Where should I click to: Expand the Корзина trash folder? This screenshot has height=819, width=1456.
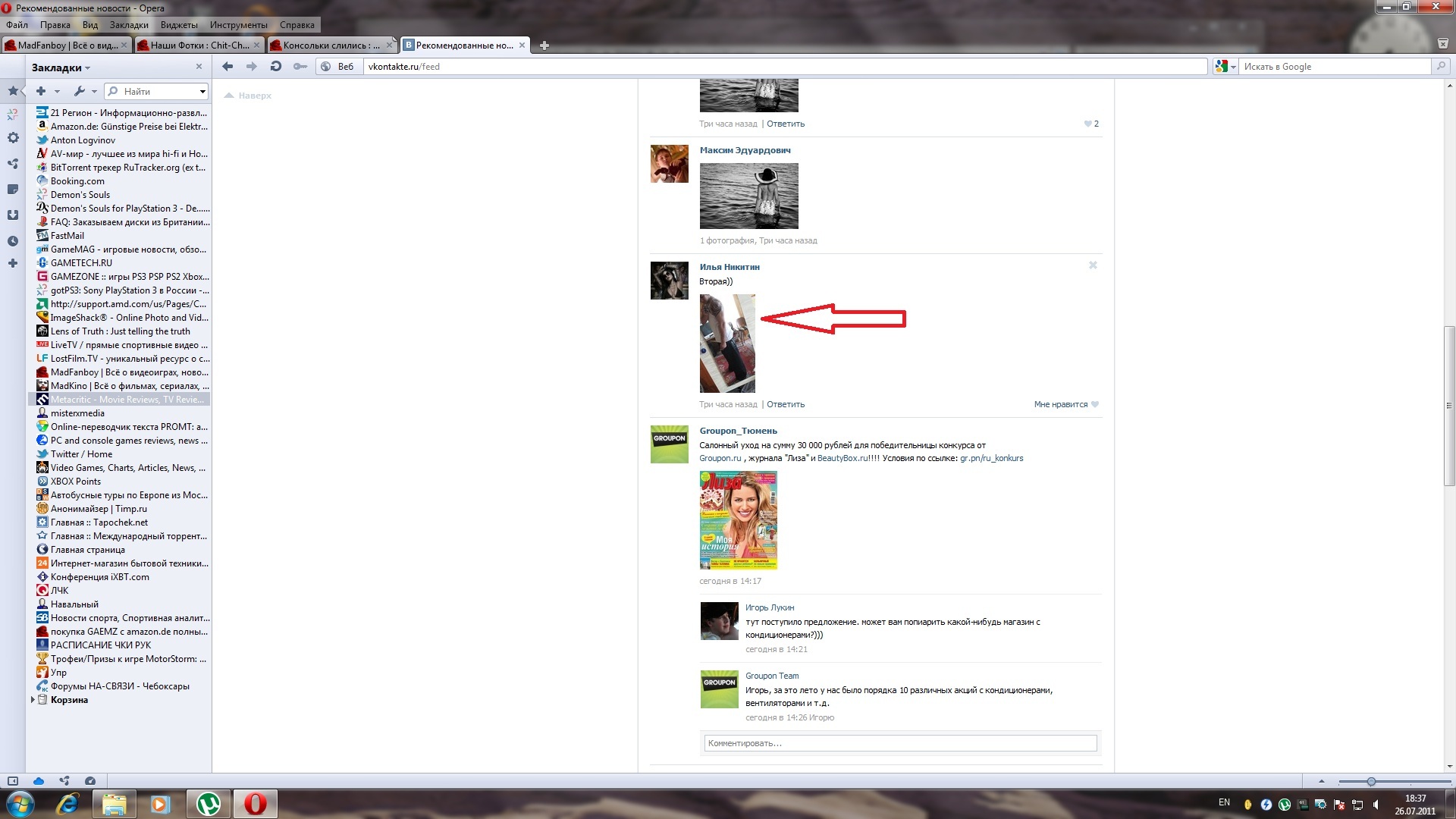tap(32, 700)
